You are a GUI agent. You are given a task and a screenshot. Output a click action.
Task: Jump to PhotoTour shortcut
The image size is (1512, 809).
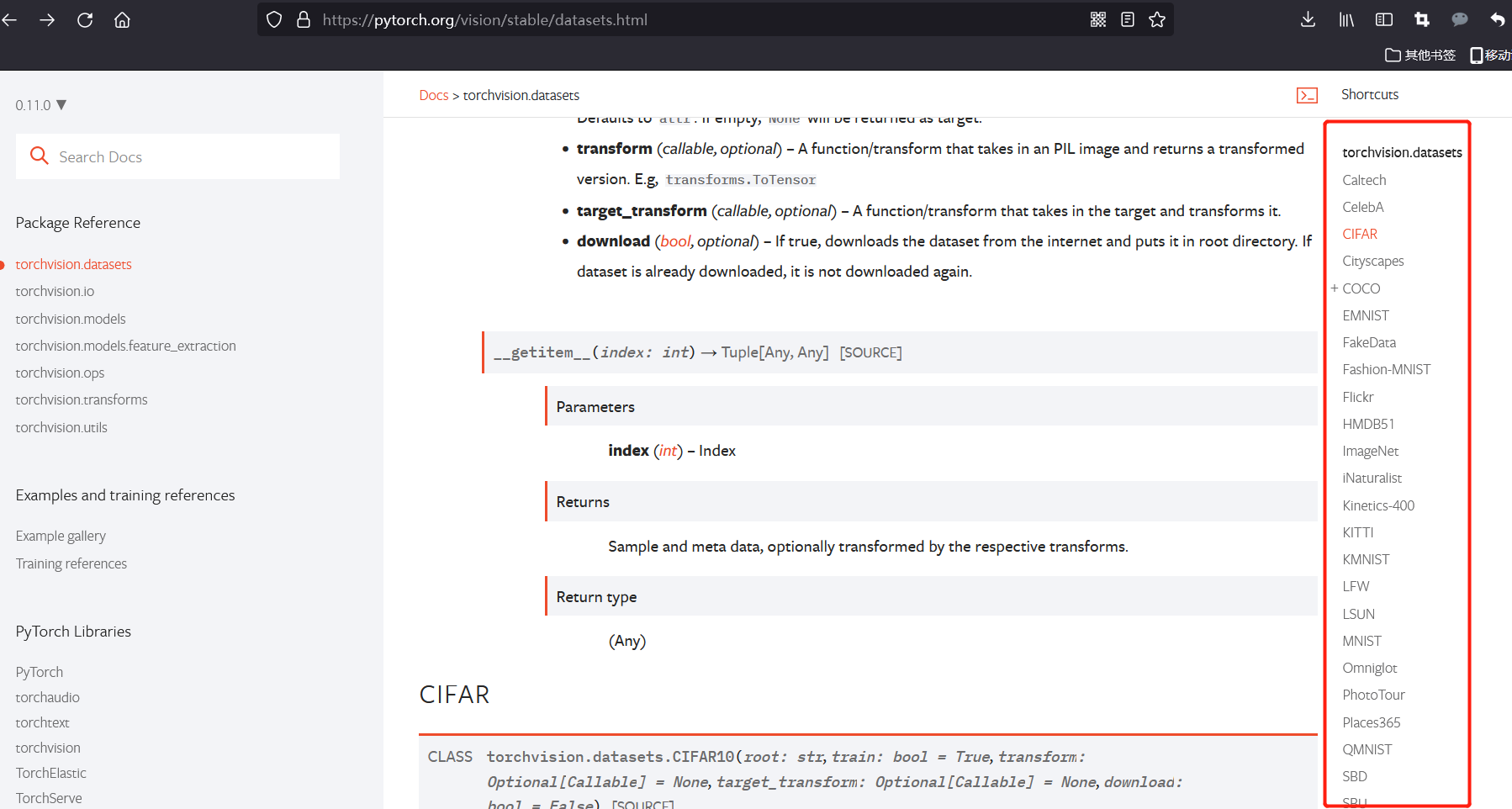pyautogui.click(x=1374, y=695)
